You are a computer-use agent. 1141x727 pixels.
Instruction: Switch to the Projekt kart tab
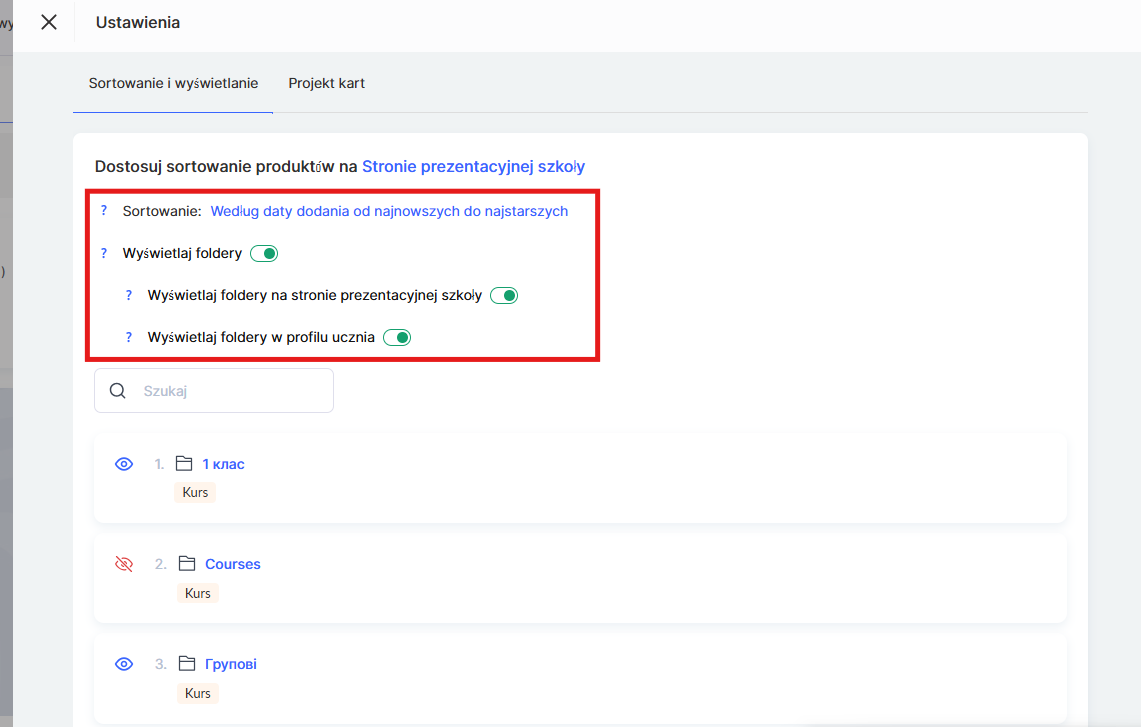pos(326,83)
